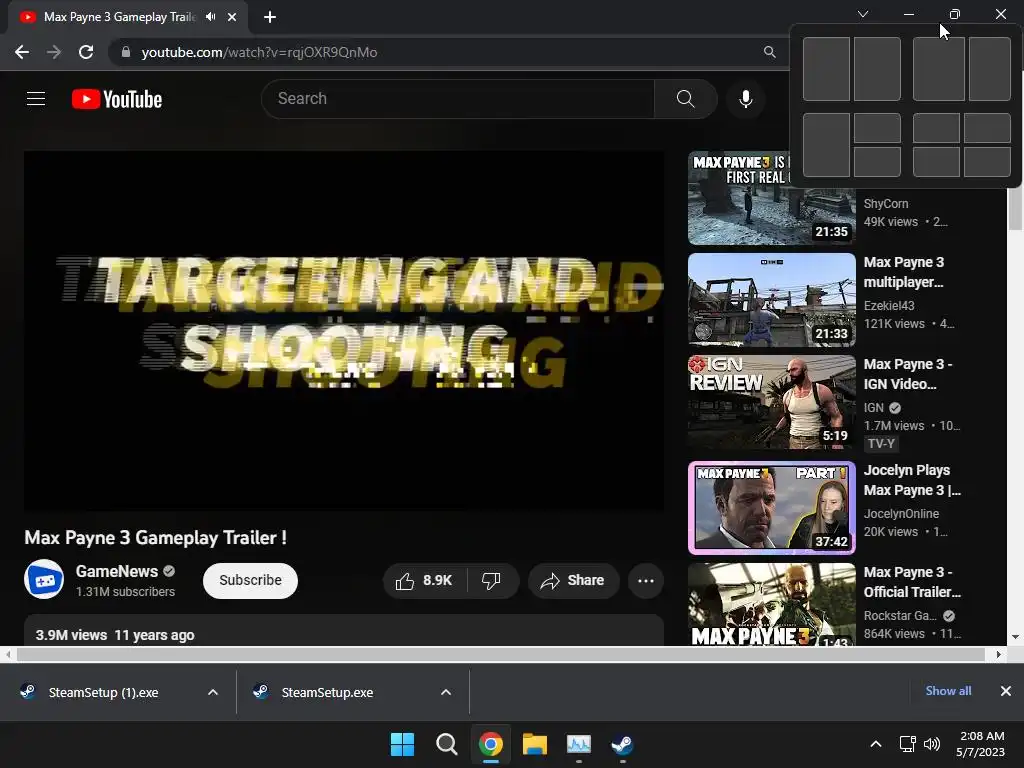This screenshot has width=1024, height=768.
Task: Open 'Jocelyn Plays Max Payne 3' title
Action: pos(912,480)
